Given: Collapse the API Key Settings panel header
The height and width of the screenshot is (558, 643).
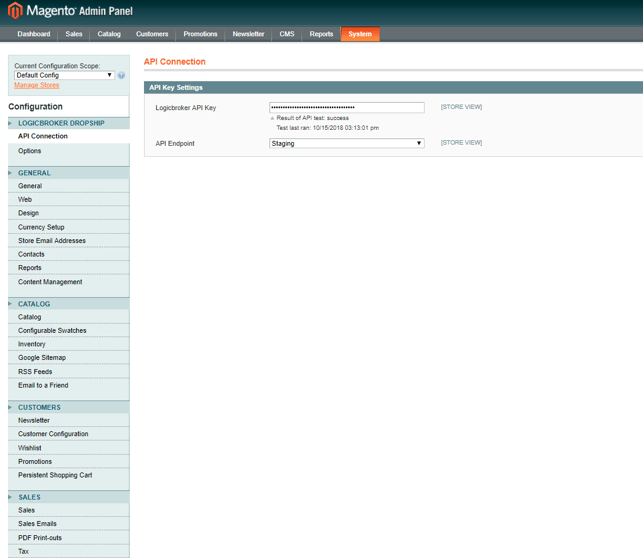Looking at the screenshot, I should tap(393, 87).
